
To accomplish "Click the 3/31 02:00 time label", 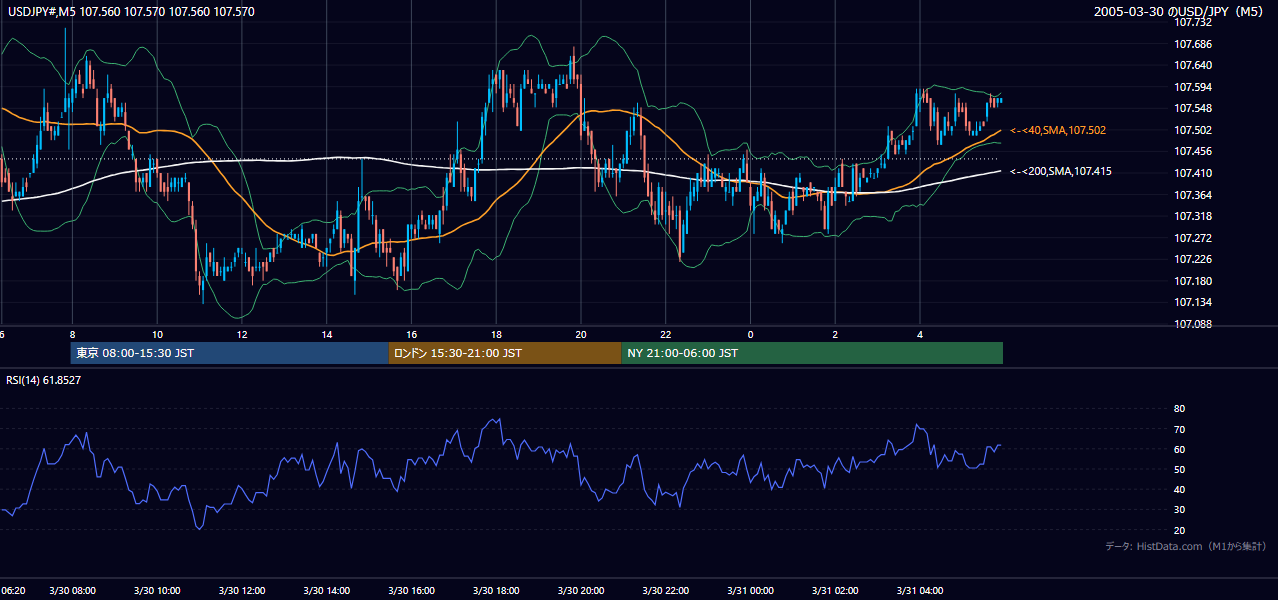I will tap(835, 591).
